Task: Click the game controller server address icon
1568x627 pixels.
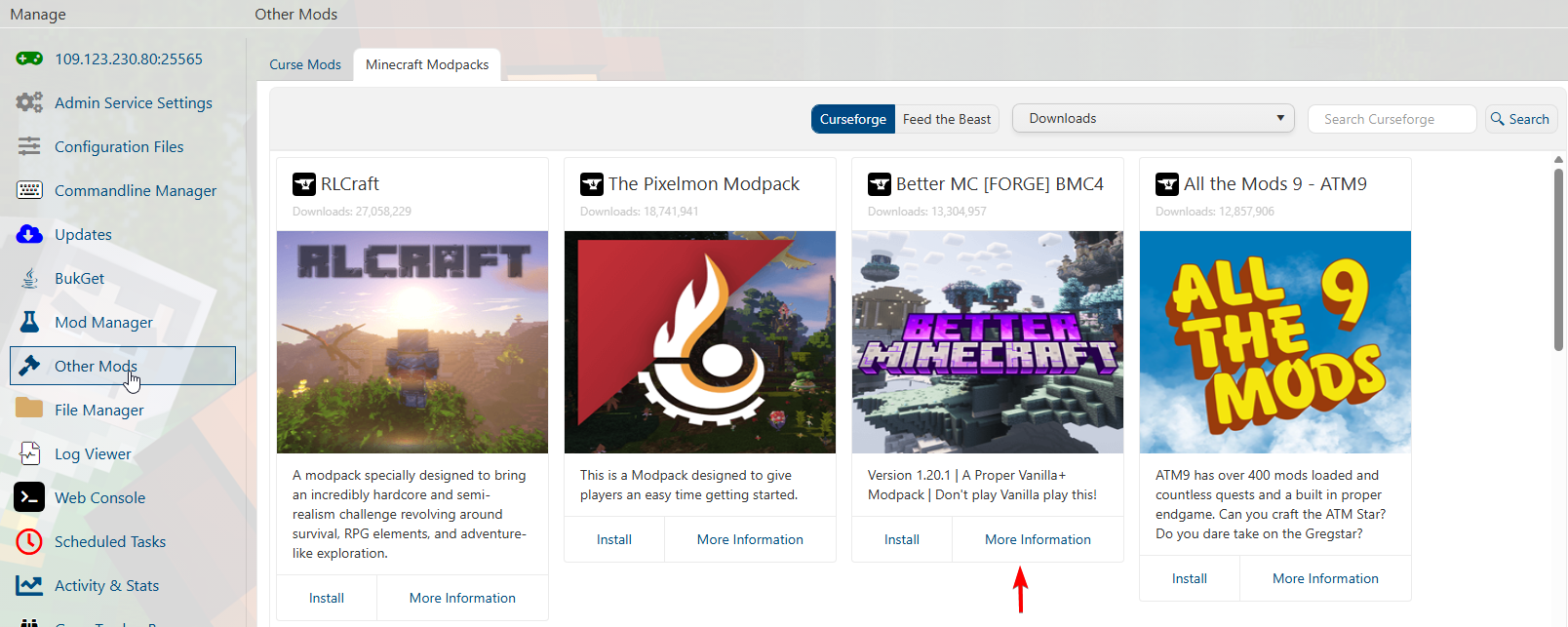Action: pyautogui.click(x=29, y=59)
